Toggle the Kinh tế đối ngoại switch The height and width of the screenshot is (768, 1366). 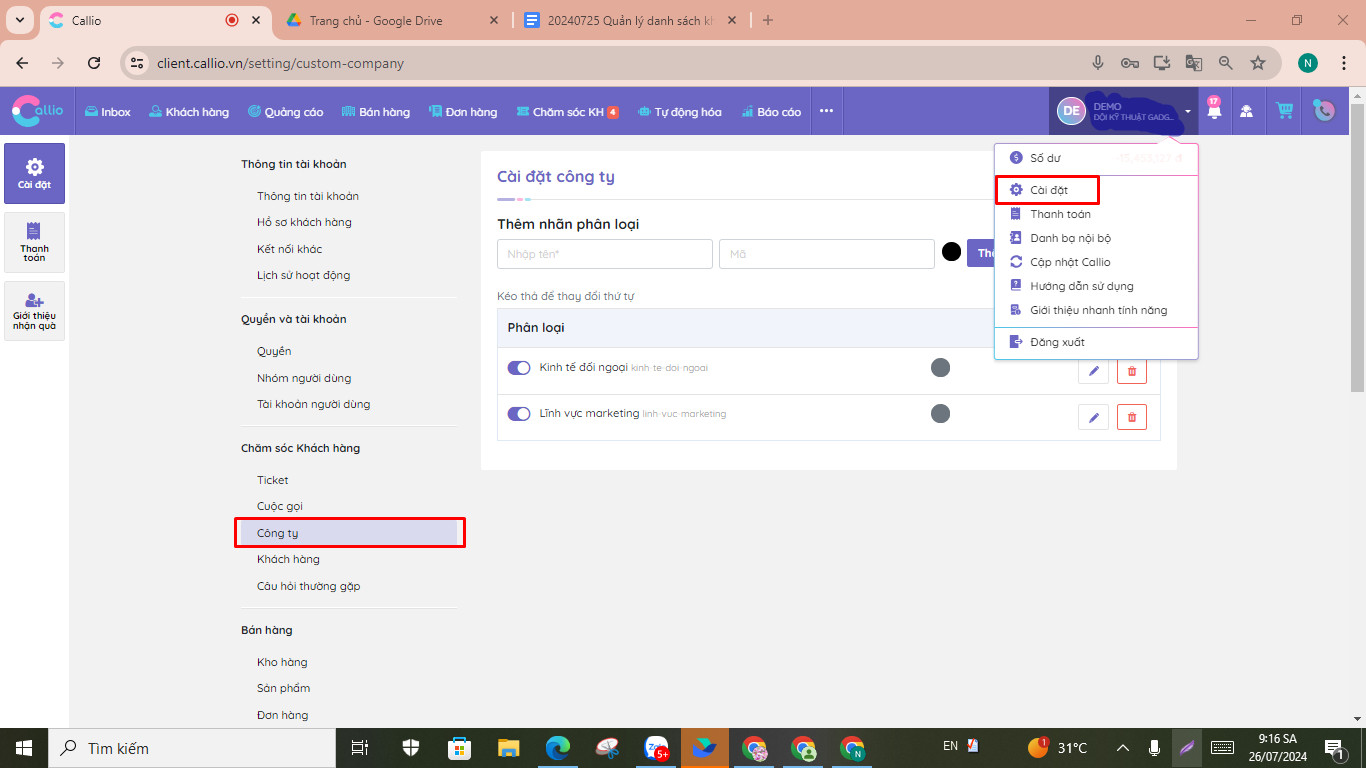pos(519,368)
